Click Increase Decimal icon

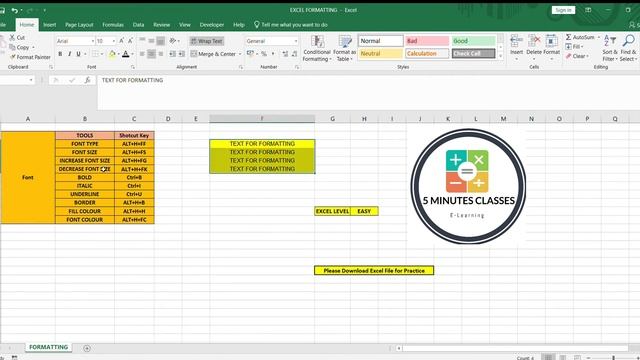tap(285, 54)
